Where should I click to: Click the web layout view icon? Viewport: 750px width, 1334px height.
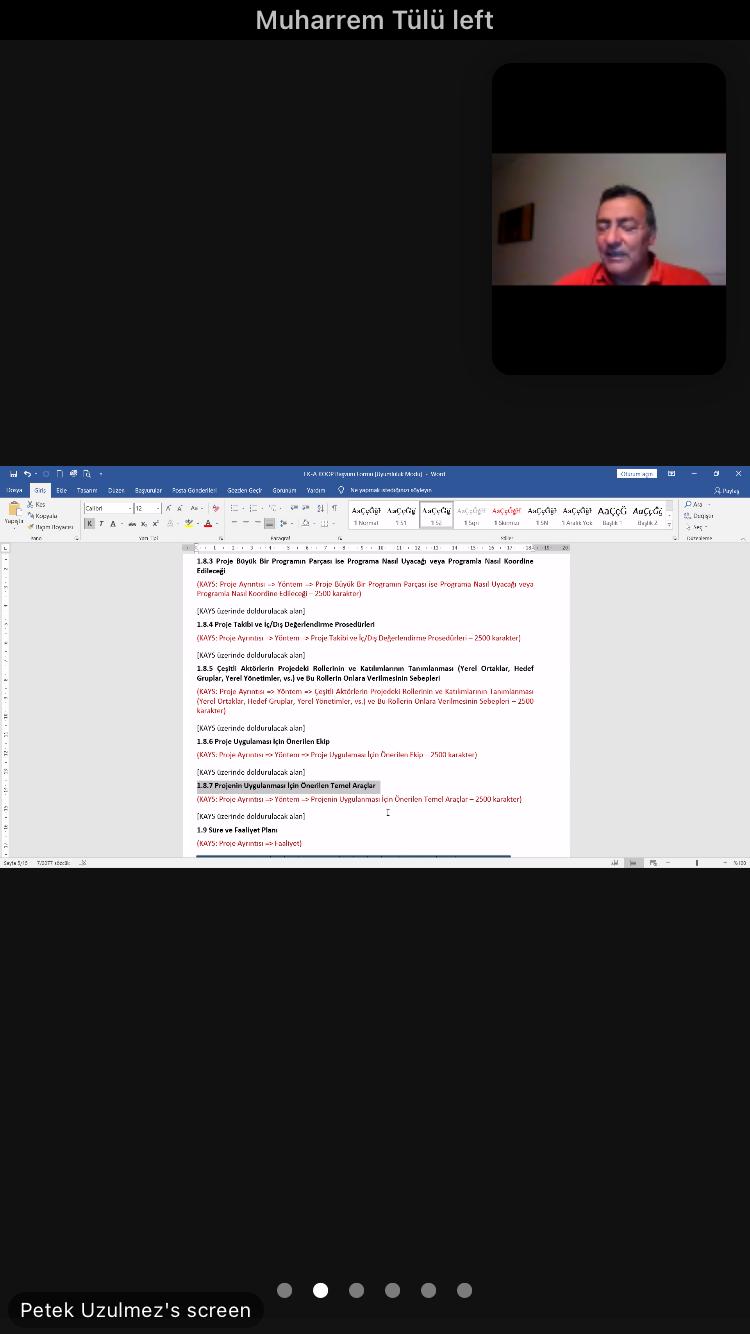(653, 862)
